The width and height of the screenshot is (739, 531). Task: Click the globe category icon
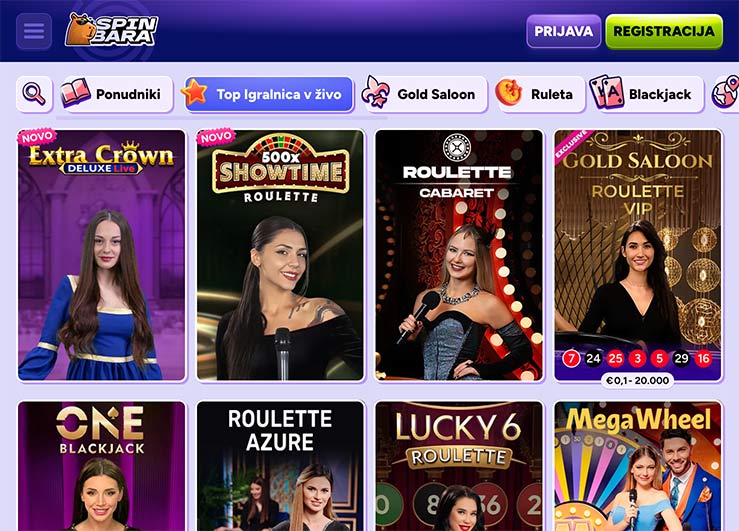pos(726,93)
